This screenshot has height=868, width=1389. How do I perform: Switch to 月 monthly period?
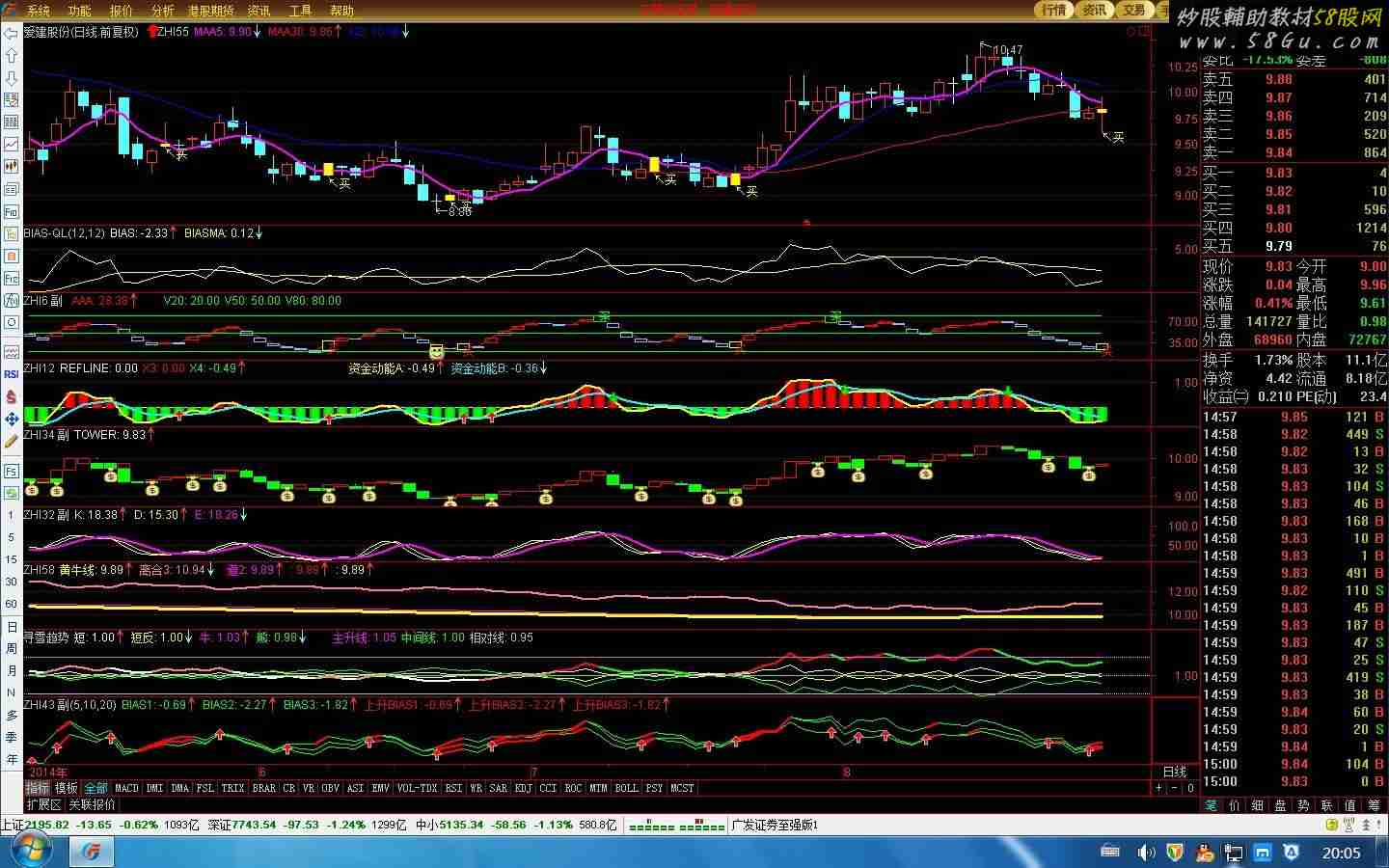click(12, 671)
